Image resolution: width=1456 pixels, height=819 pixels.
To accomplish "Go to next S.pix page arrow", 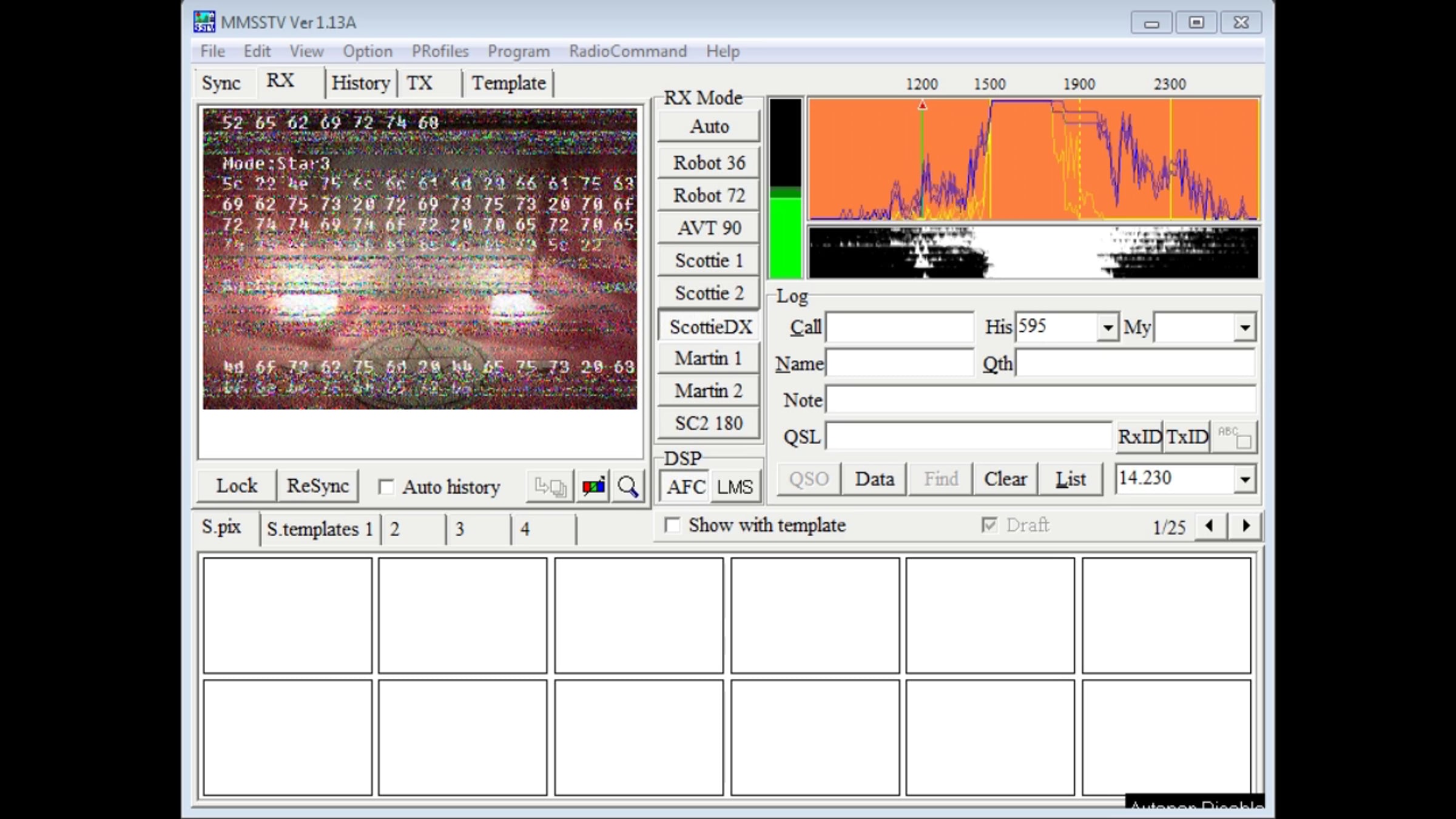I will click(1246, 525).
